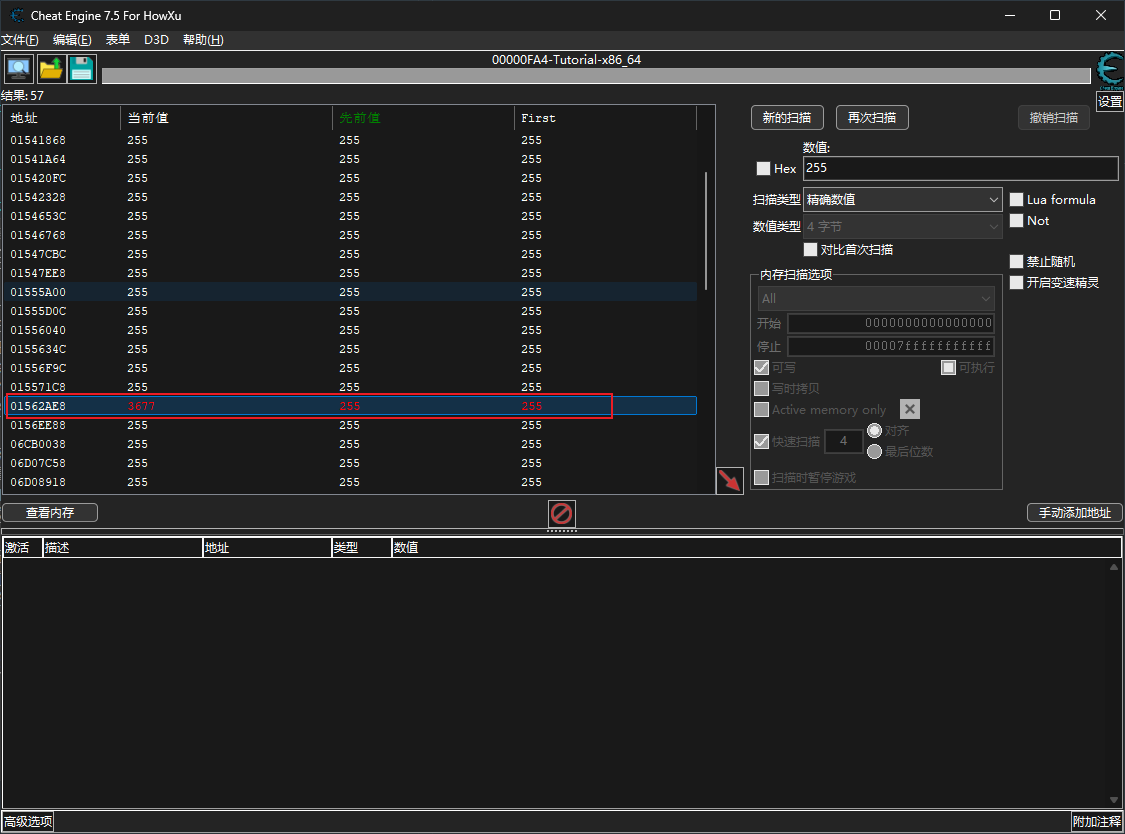Open the memory region dropdown showing All
The height and width of the screenshot is (834, 1125).
point(876,298)
